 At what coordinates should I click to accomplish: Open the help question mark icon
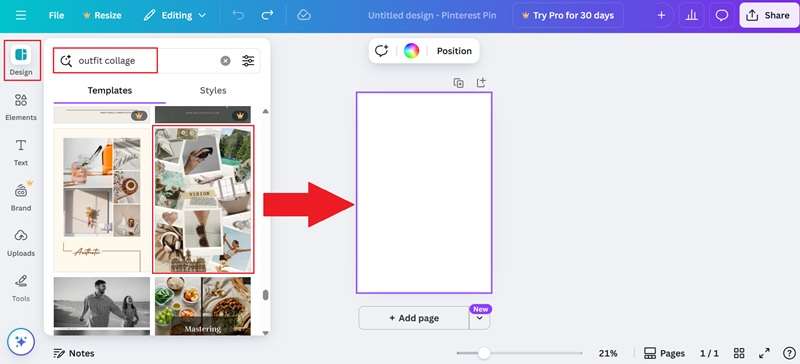point(789,353)
